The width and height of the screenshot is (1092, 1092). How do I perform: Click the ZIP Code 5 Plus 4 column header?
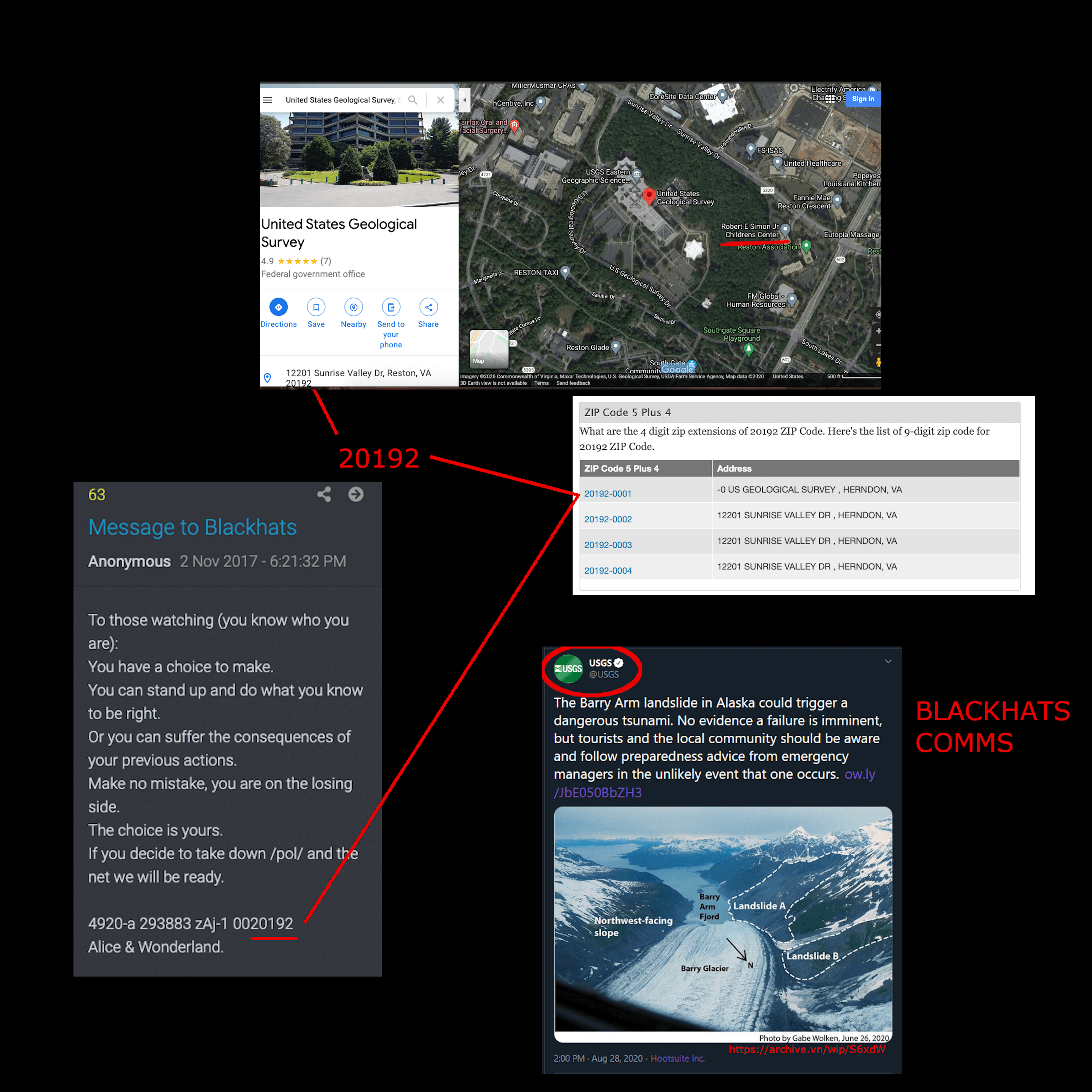click(645, 468)
